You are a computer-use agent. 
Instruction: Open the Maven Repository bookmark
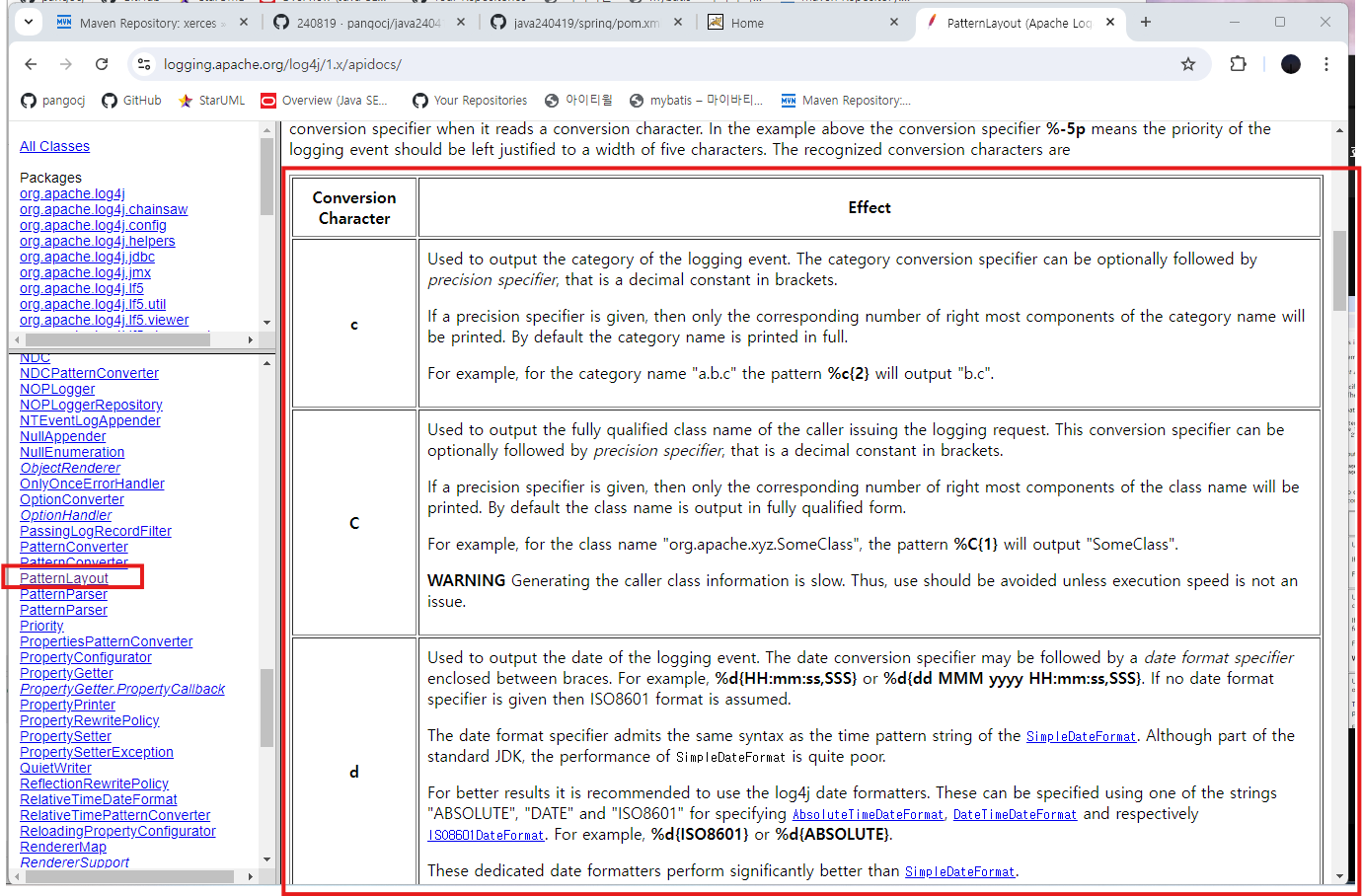(846, 101)
